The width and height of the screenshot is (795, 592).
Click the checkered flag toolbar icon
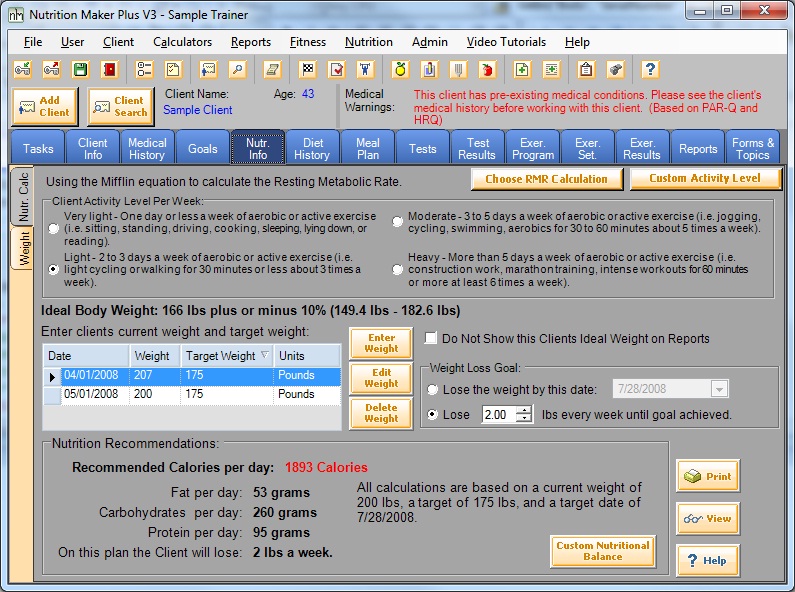pyautogui.click(x=308, y=69)
